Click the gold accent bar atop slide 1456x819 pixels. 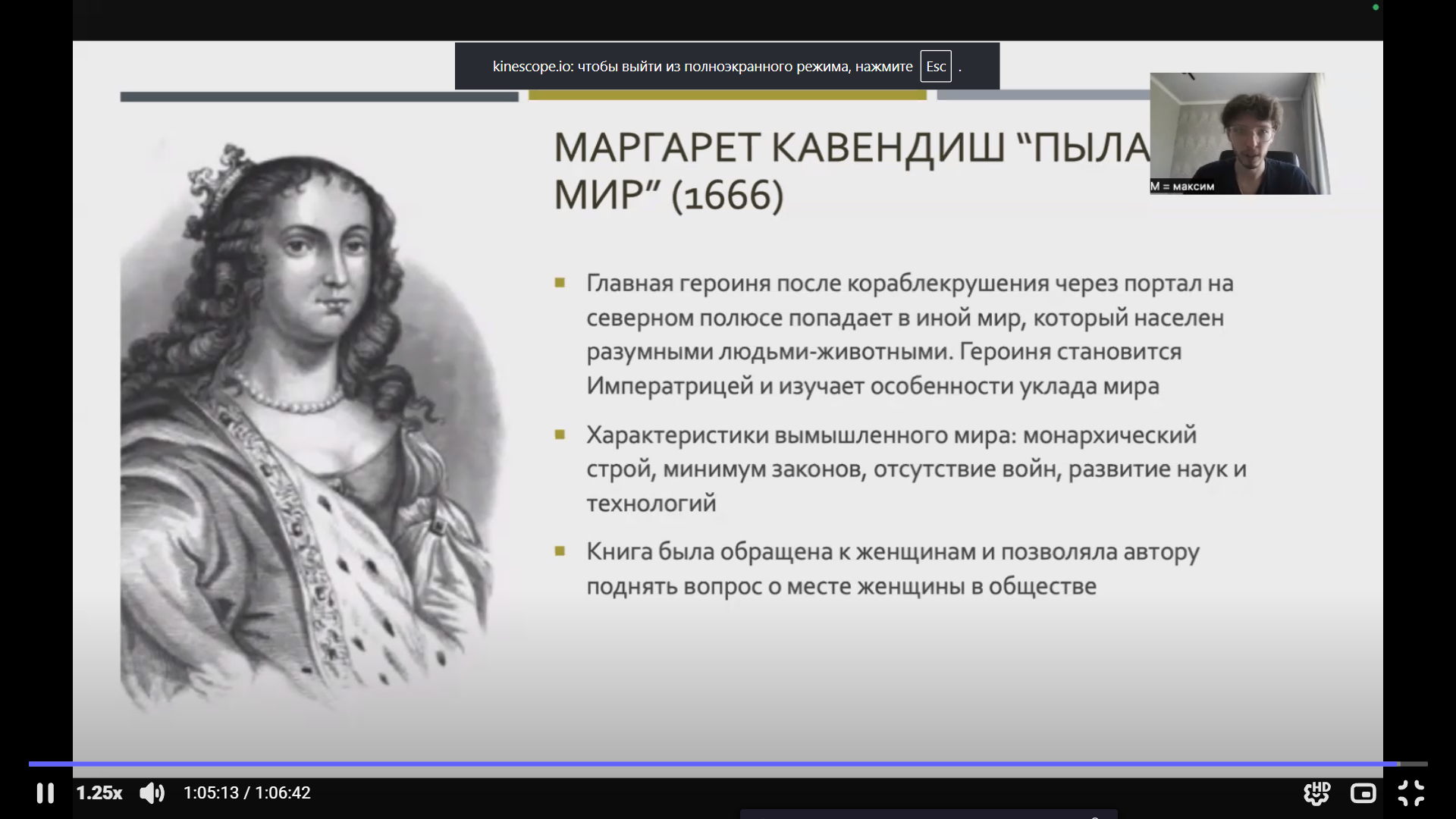coord(726,96)
